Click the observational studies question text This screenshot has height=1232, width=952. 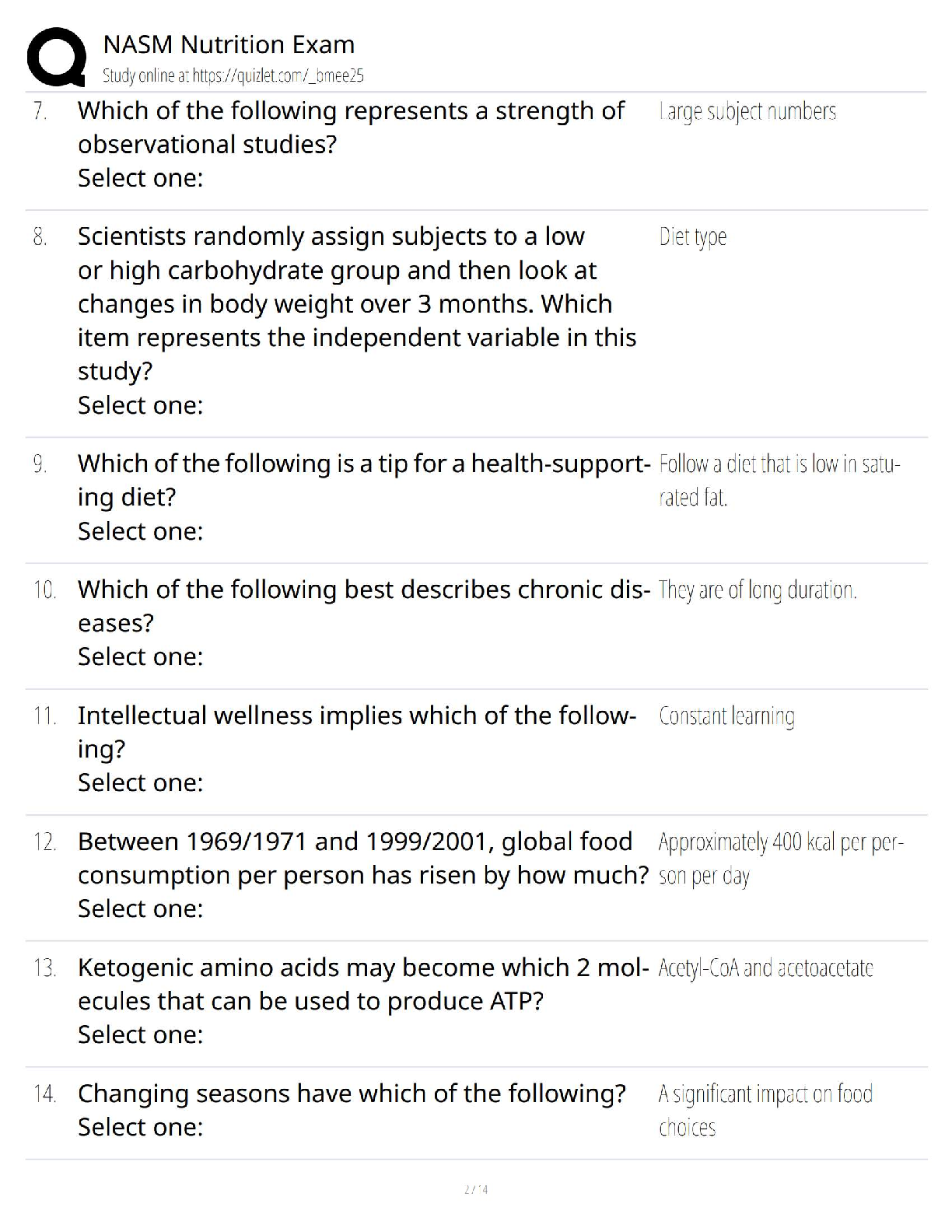350,128
